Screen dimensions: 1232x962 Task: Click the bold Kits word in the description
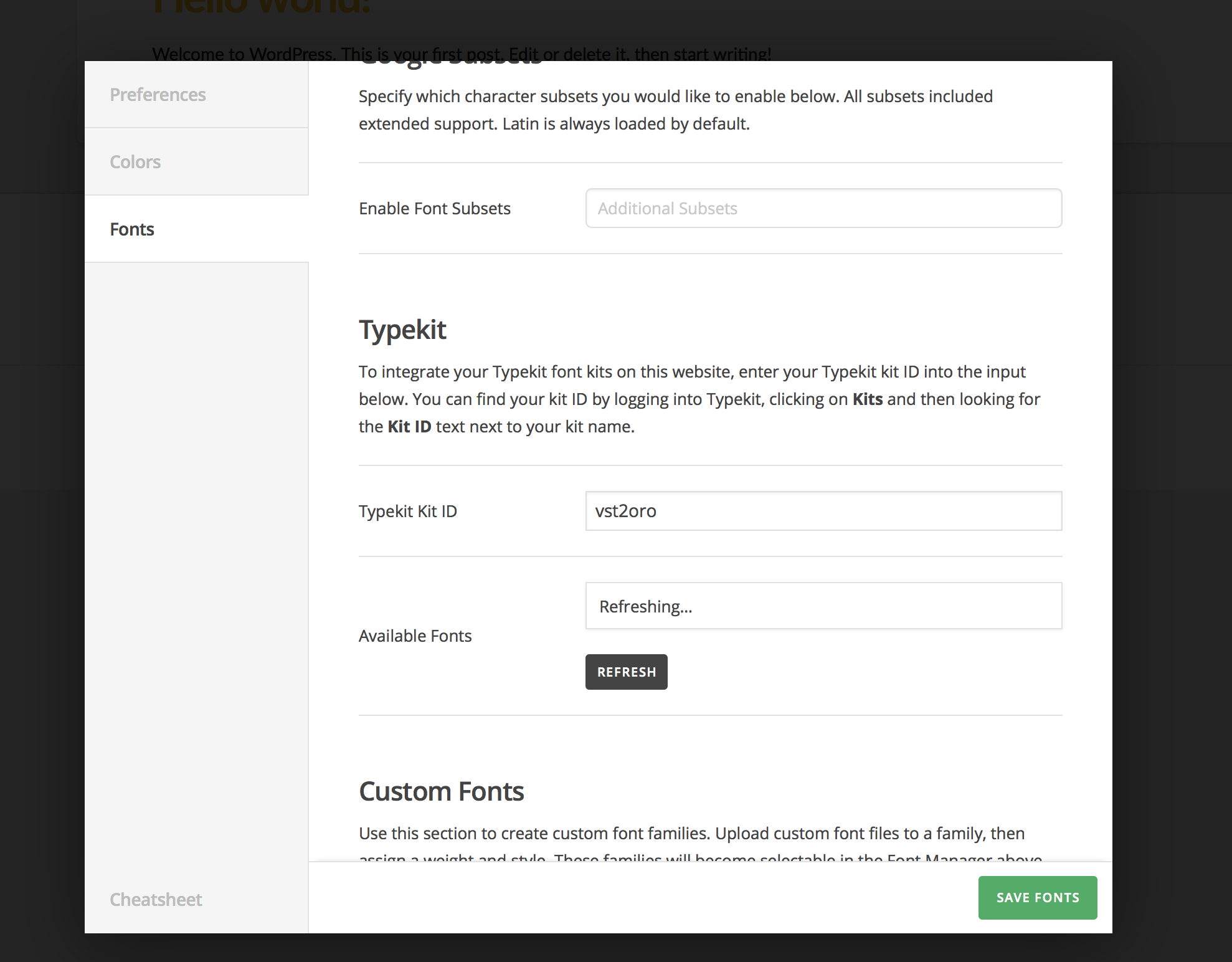(868, 399)
